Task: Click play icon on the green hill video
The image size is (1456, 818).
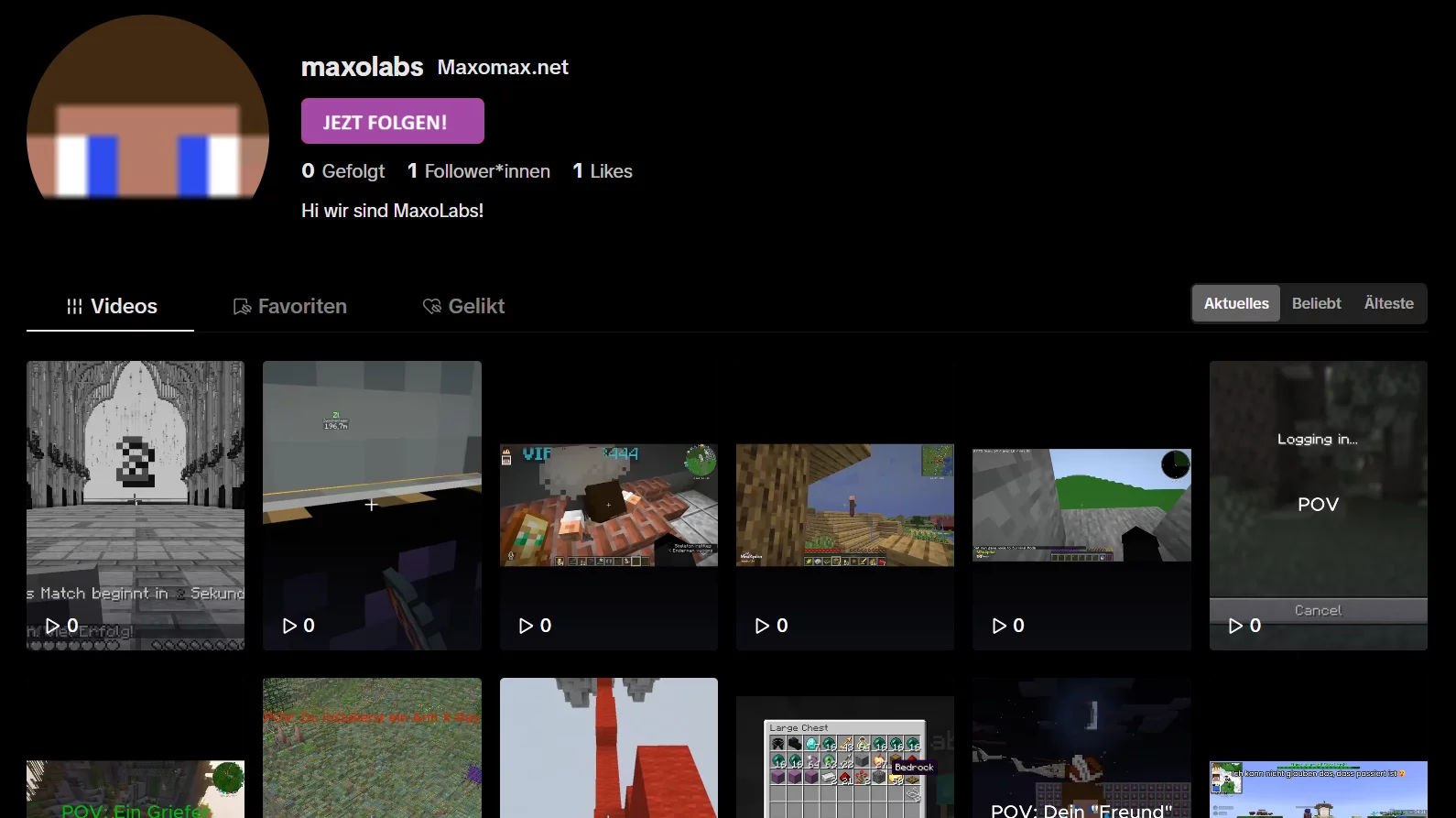Action: coord(999,626)
